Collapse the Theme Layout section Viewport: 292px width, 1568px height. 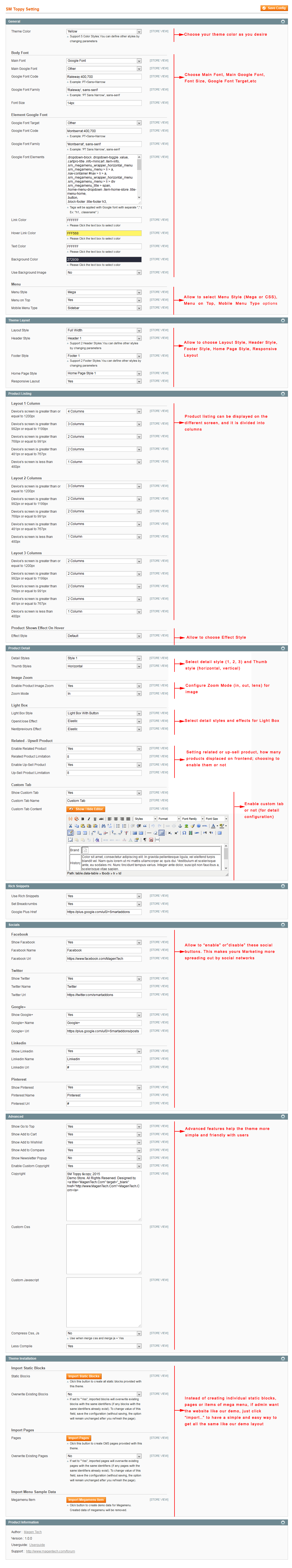click(x=283, y=320)
